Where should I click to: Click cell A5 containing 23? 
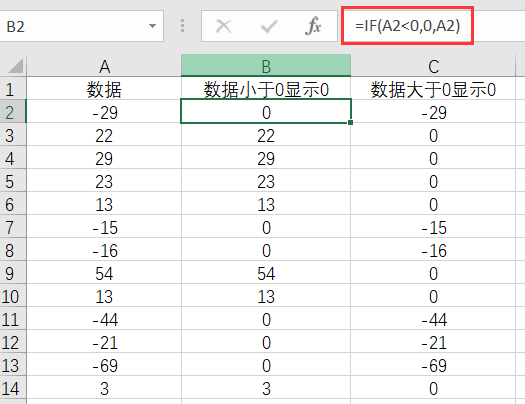point(104,180)
